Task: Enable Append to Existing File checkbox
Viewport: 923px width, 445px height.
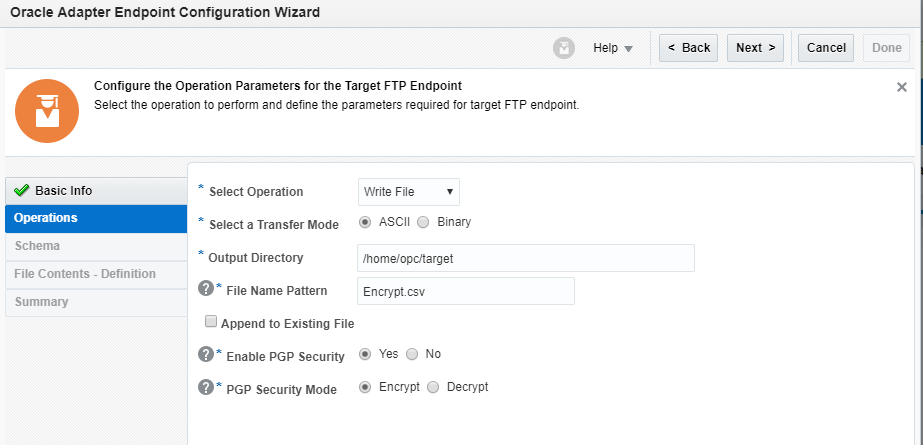Action: [211, 322]
